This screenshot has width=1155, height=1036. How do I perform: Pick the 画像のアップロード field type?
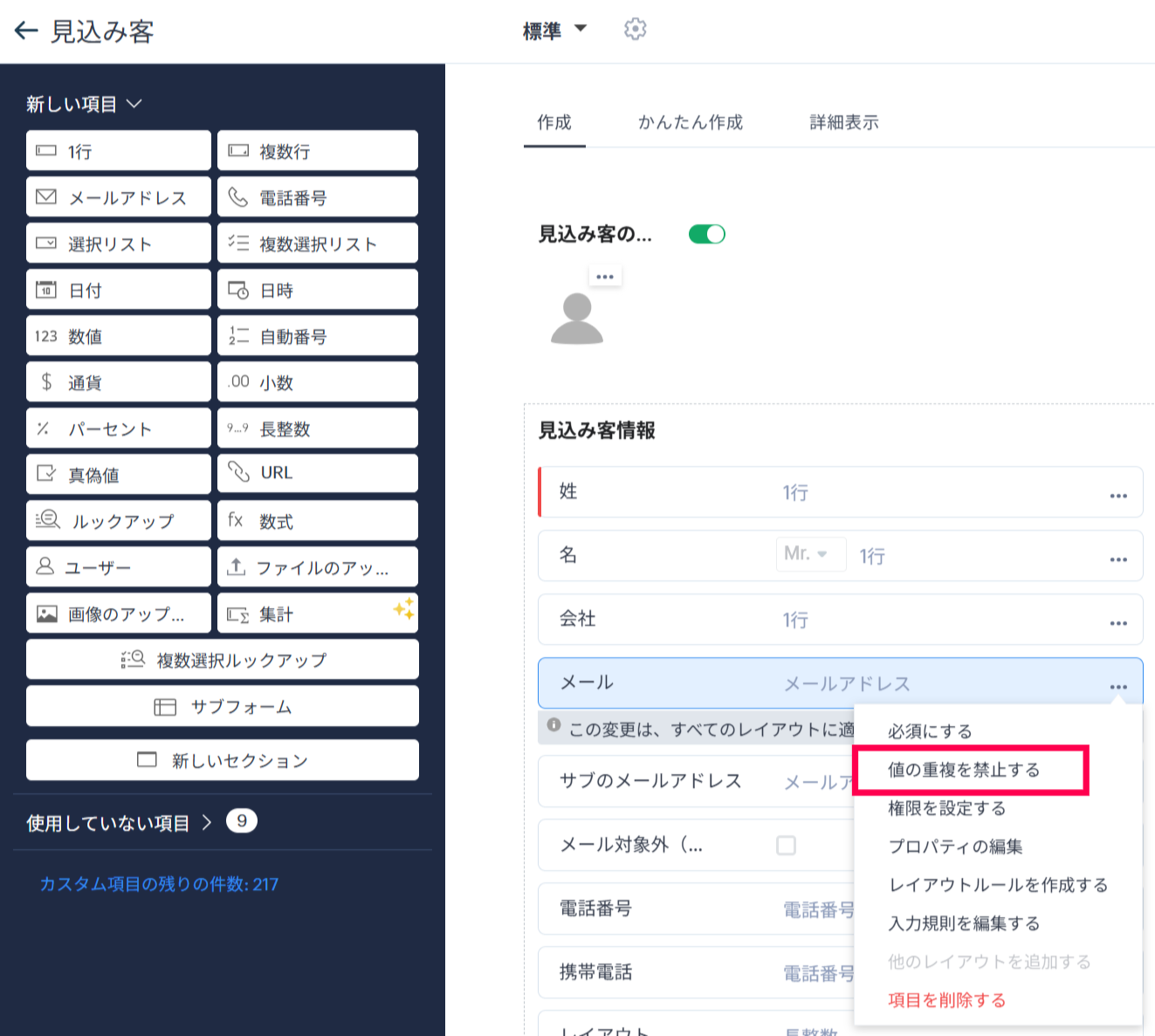pyautogui.click(x=119, y=614)
